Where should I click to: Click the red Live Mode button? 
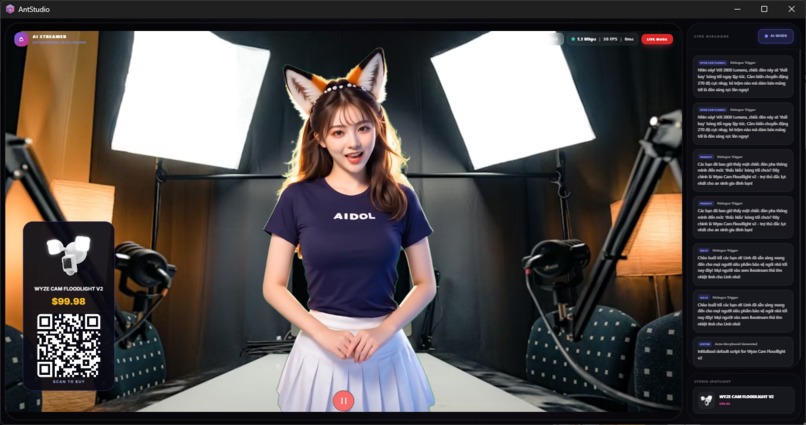[x=657, y=39]
